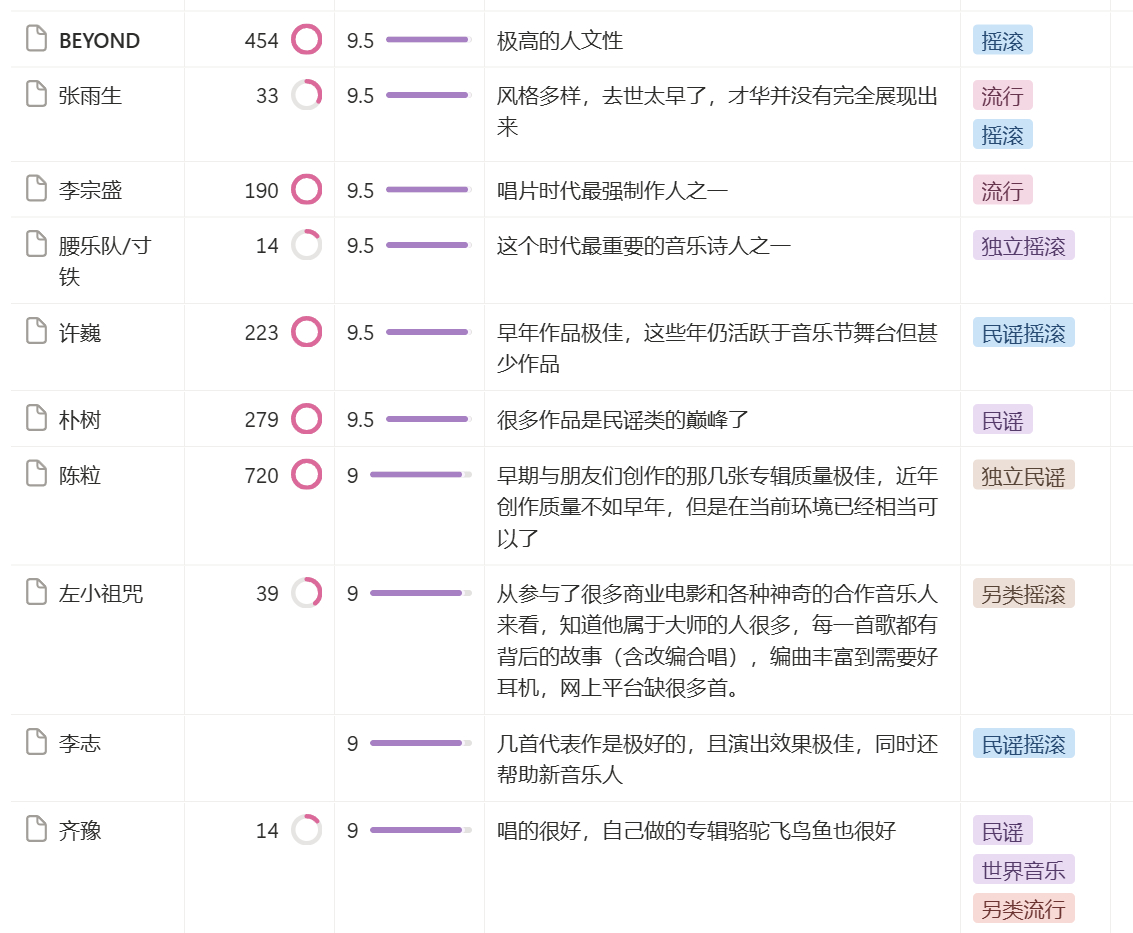
Task: Select the 民谣 tag in 齐豫 row
Action: pos(1002,830)
